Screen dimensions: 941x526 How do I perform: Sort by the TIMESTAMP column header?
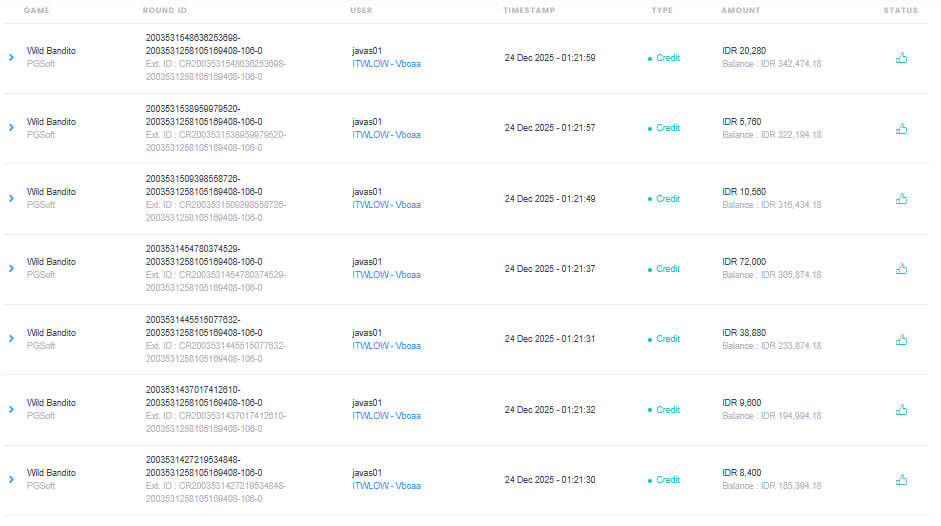[x=529, y=10]
